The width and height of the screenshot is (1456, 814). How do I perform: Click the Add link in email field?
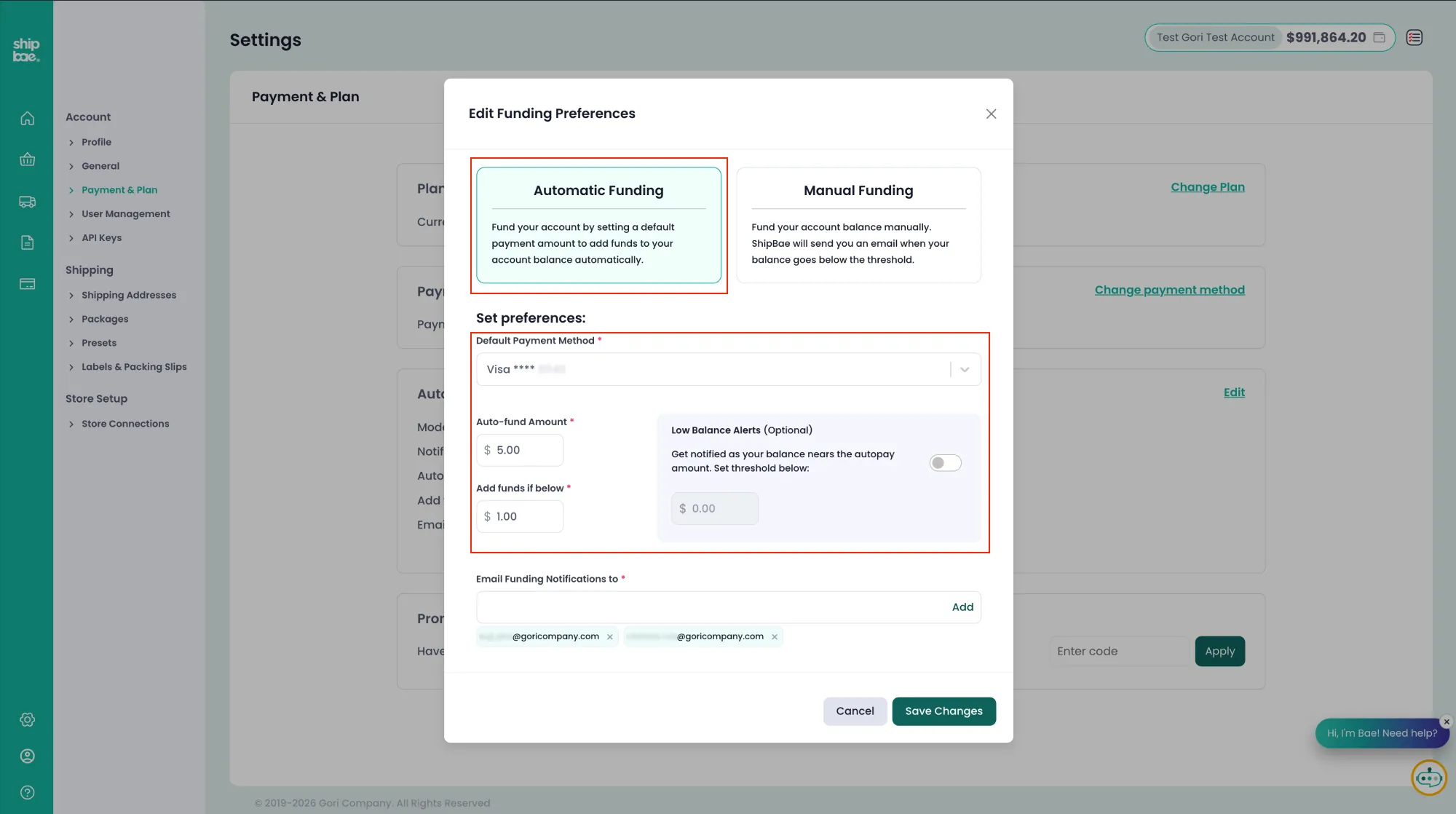click(x=962, y=607)
